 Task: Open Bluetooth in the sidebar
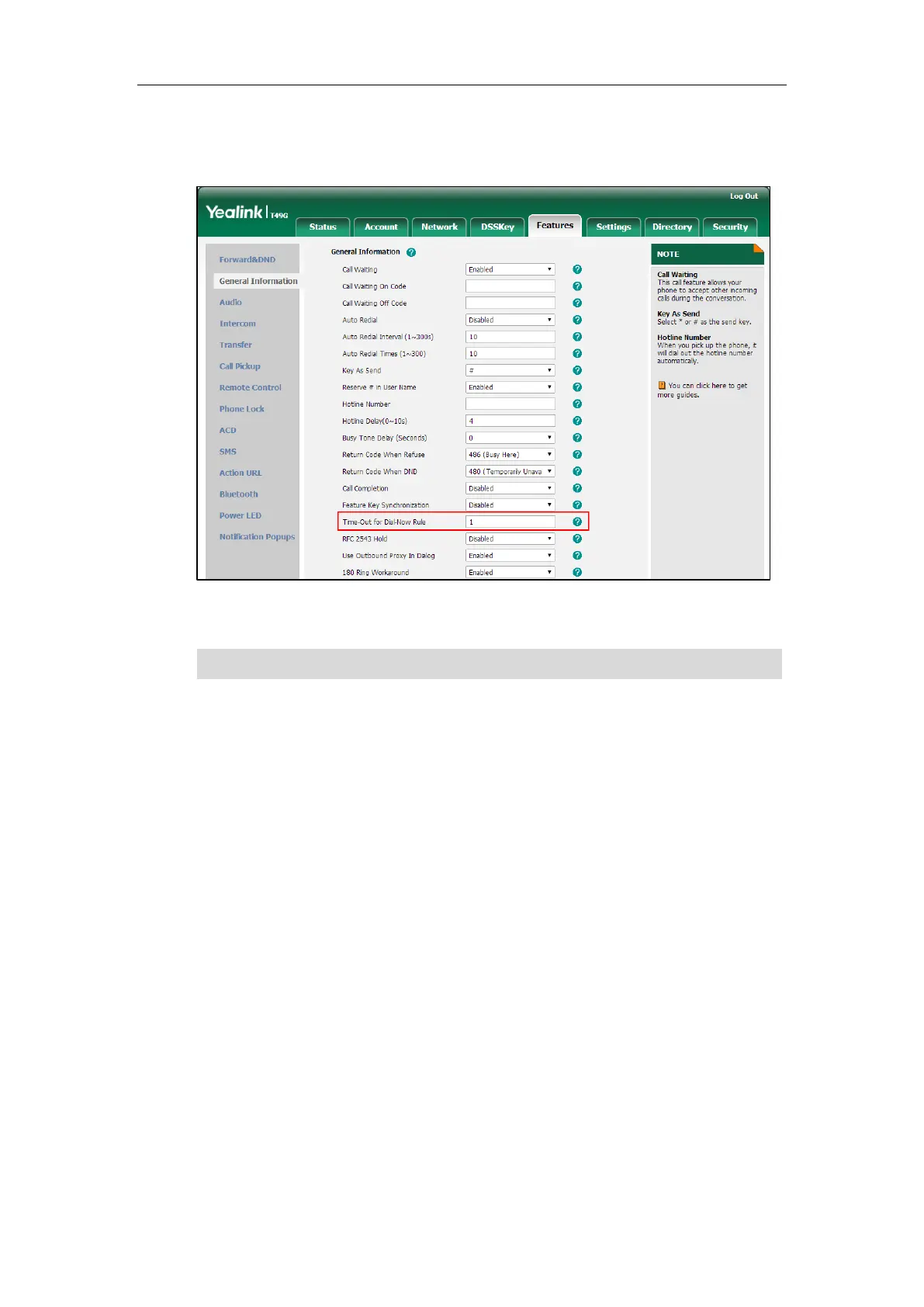pyautogui.click(x=238, y=494)
